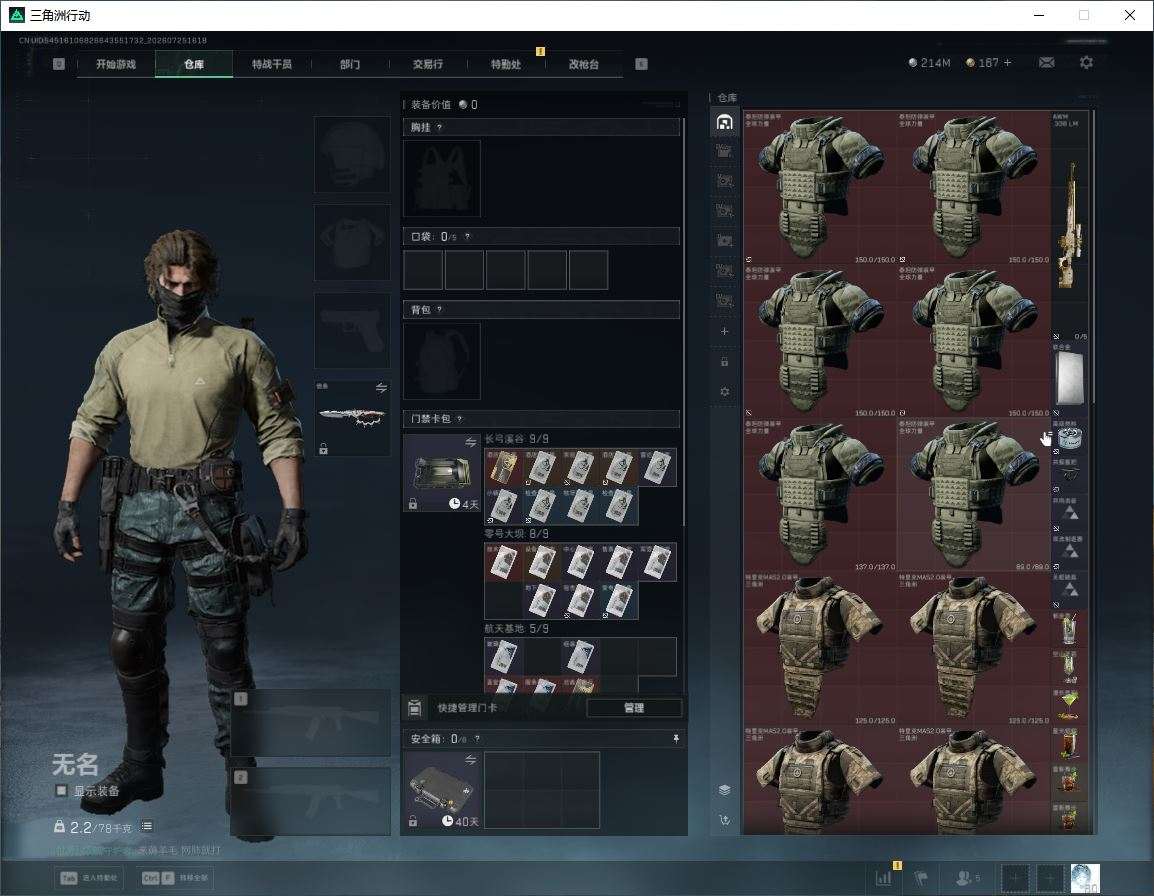Open the 特战干员 tab

click(272, 64)
